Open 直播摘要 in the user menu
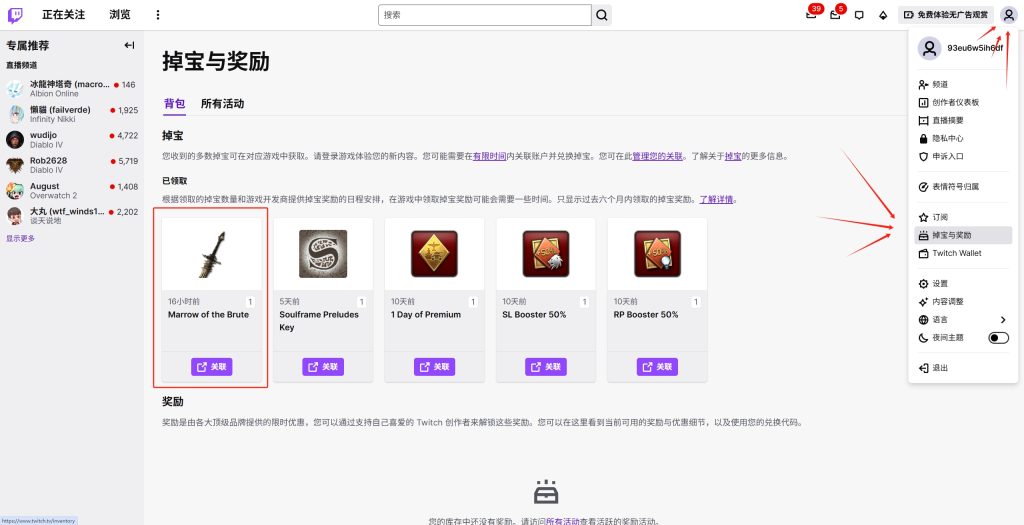The height and width of the screenshot is (525, 1024). [x=963, y=121]
